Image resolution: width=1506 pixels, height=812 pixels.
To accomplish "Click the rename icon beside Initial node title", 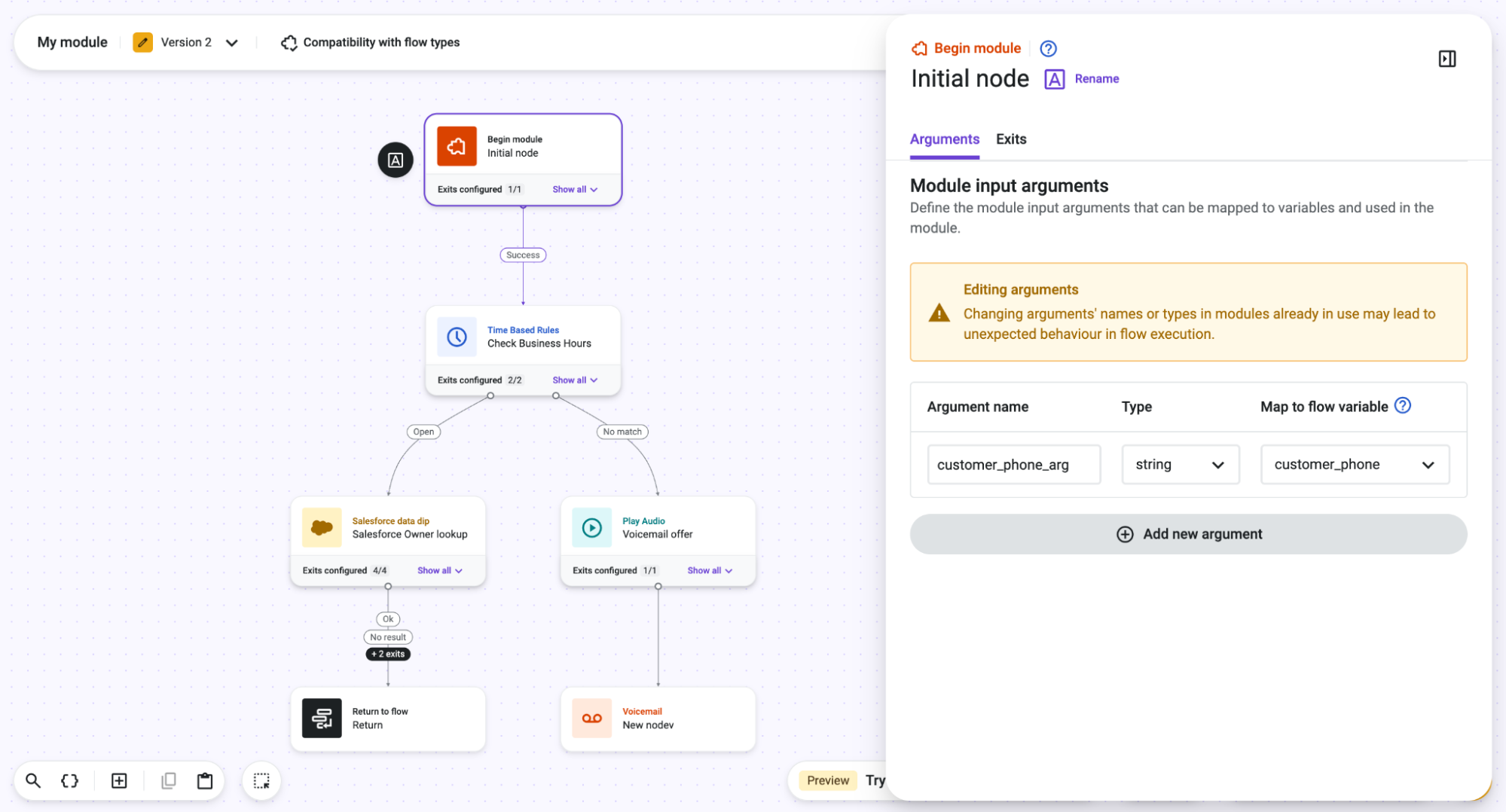I will pos(1054,79).
